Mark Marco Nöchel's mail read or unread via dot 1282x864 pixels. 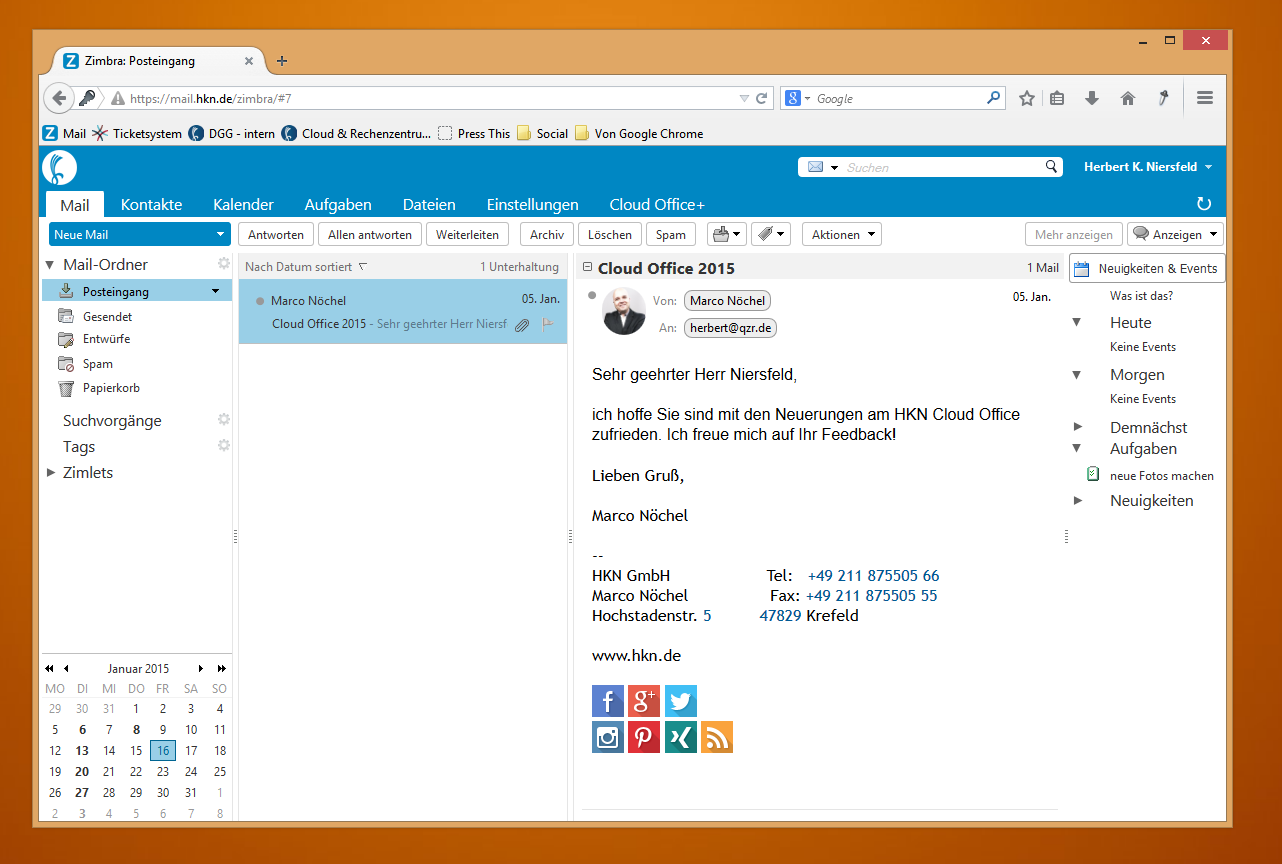point(260,301)
